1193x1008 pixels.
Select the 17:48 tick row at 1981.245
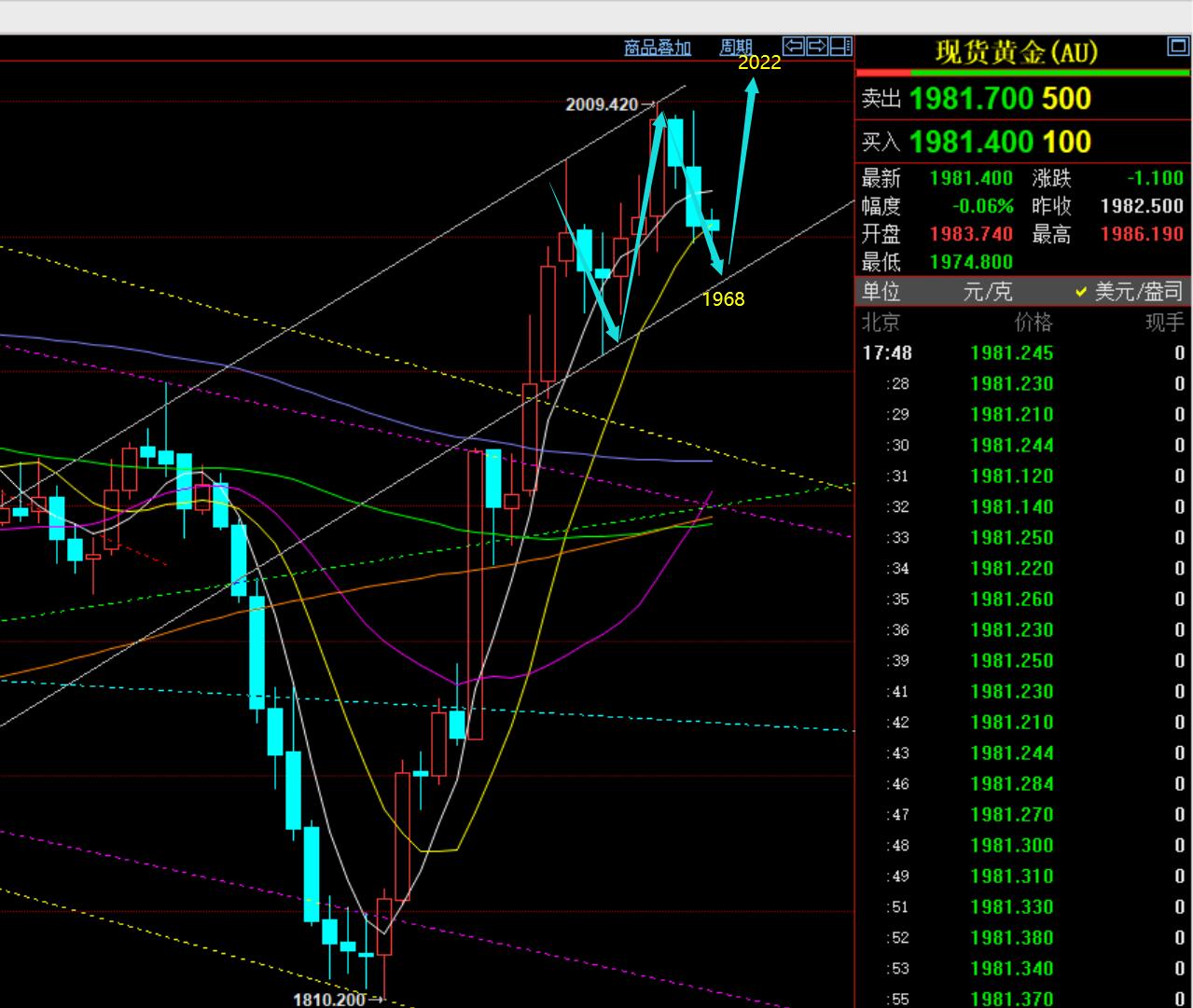point(1023,352)
